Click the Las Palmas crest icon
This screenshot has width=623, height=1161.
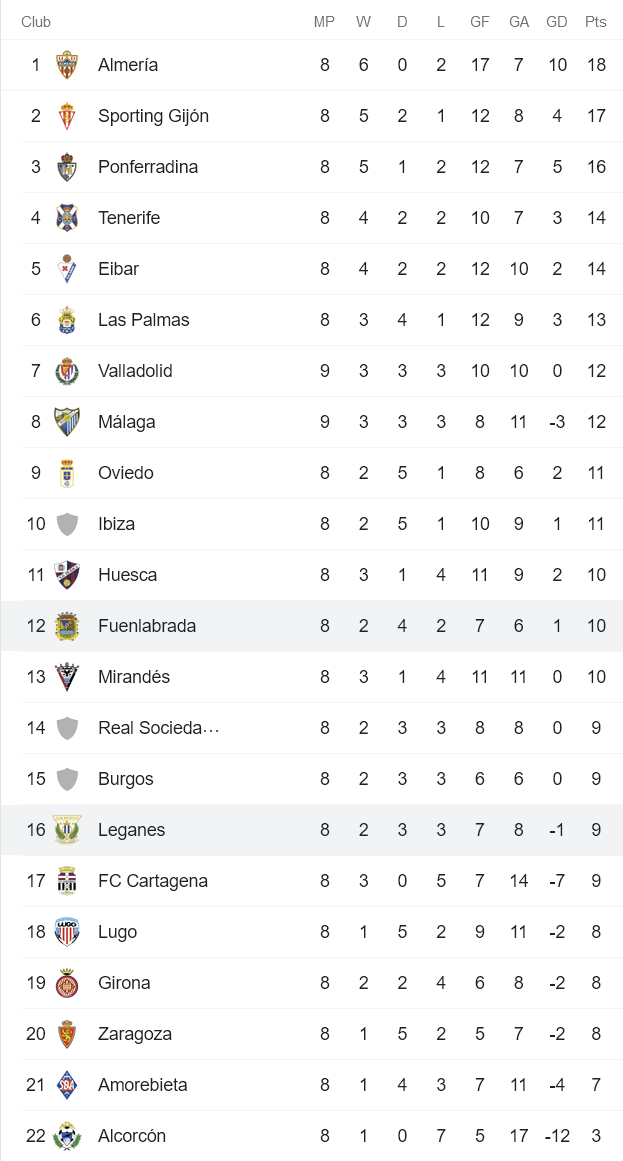point(67,320)
